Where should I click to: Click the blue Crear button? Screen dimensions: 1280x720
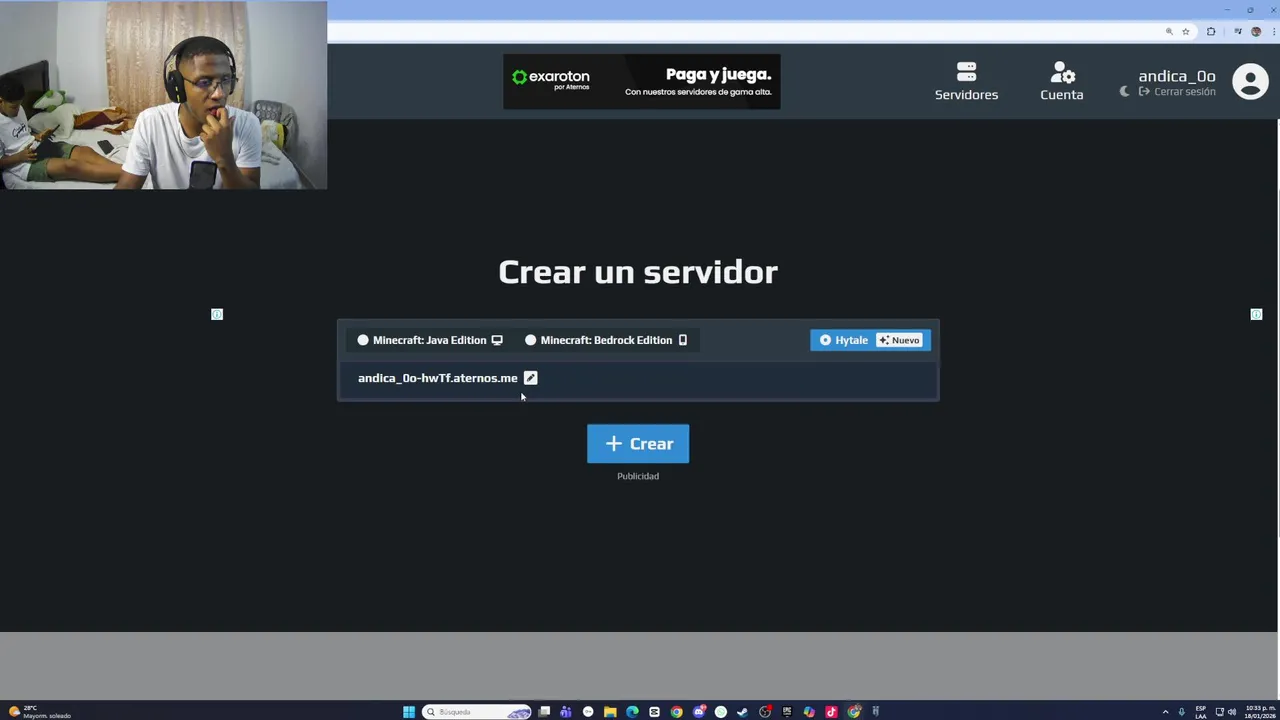click(x=638, y=444)
